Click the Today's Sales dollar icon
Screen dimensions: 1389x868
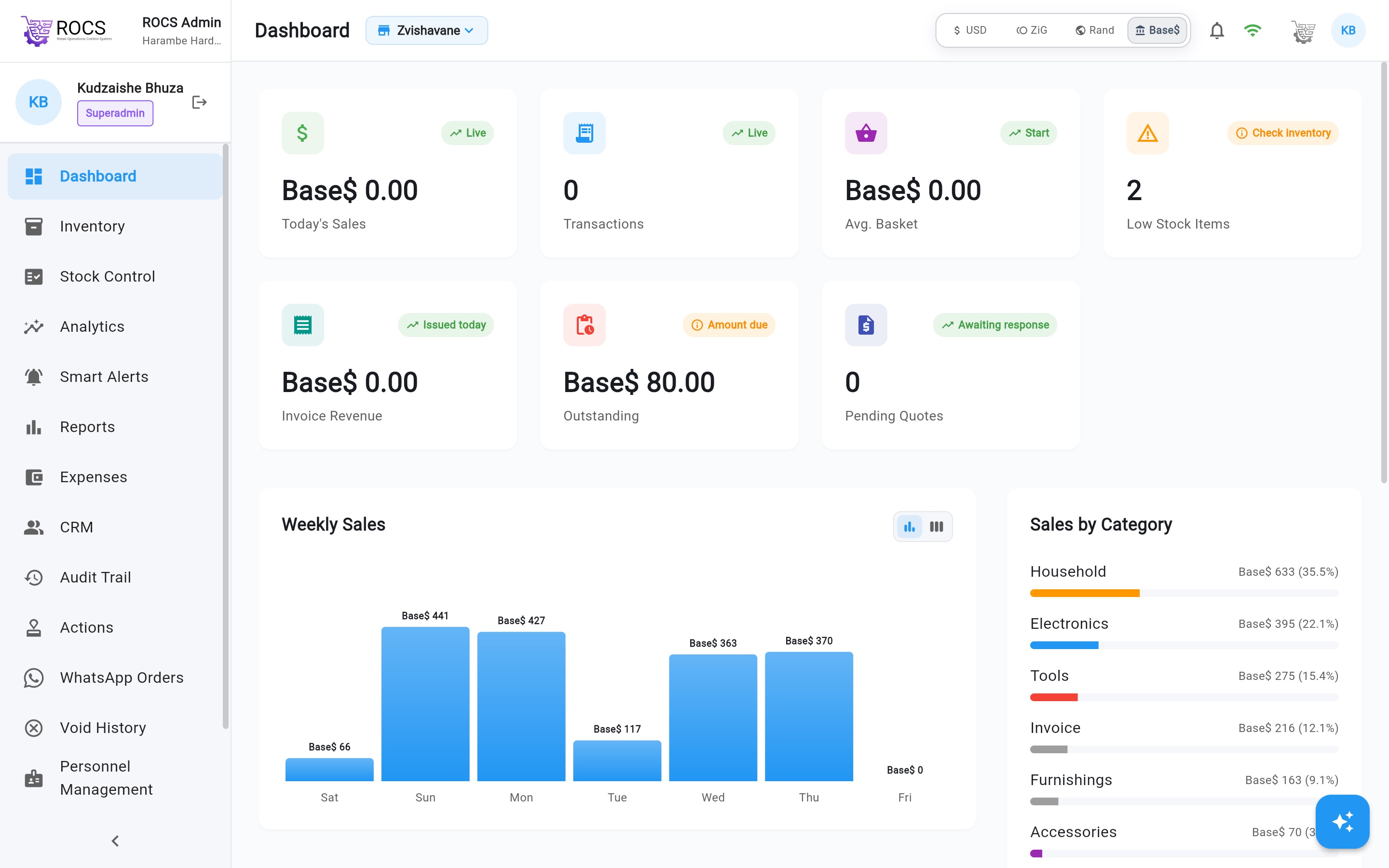pyautogui.click(x=302, y=133)
